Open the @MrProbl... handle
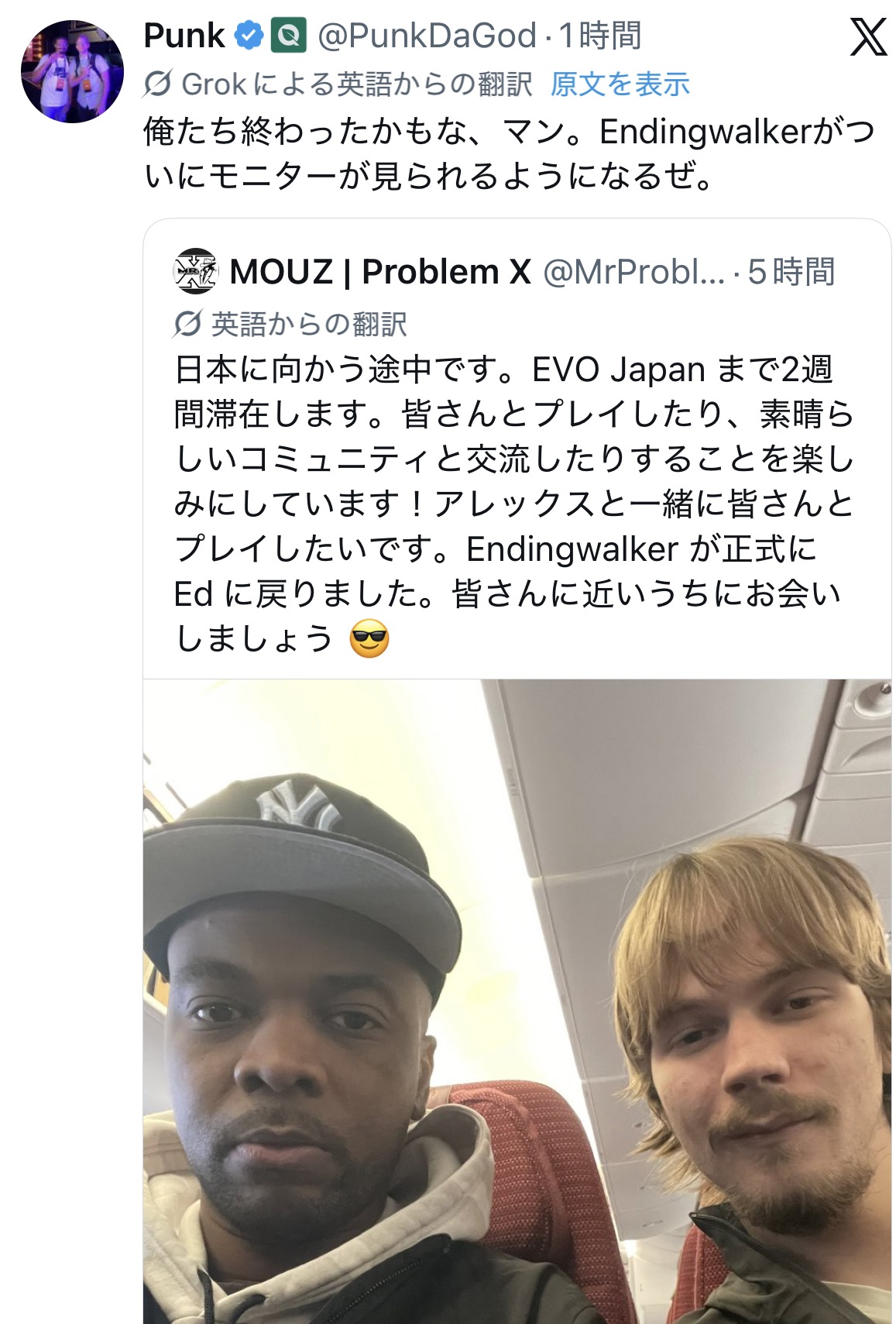The image size is (896, 1324). click(633, 272)
